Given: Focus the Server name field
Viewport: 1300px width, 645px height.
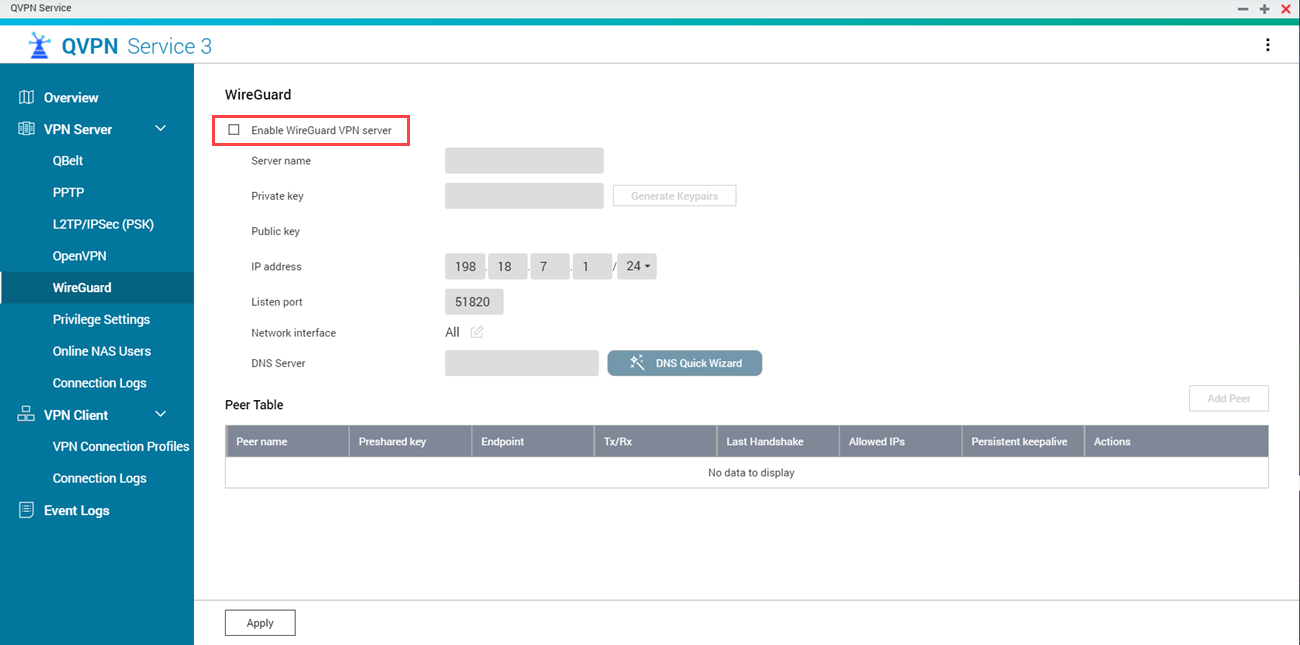Looking at the screenshot, I should (524, 161).
